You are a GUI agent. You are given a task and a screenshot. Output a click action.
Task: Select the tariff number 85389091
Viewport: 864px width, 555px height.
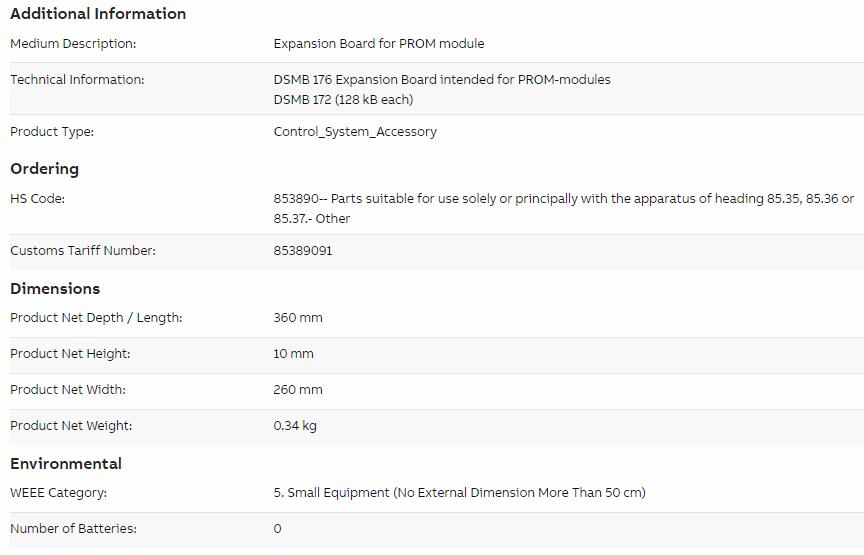point(303,251)
